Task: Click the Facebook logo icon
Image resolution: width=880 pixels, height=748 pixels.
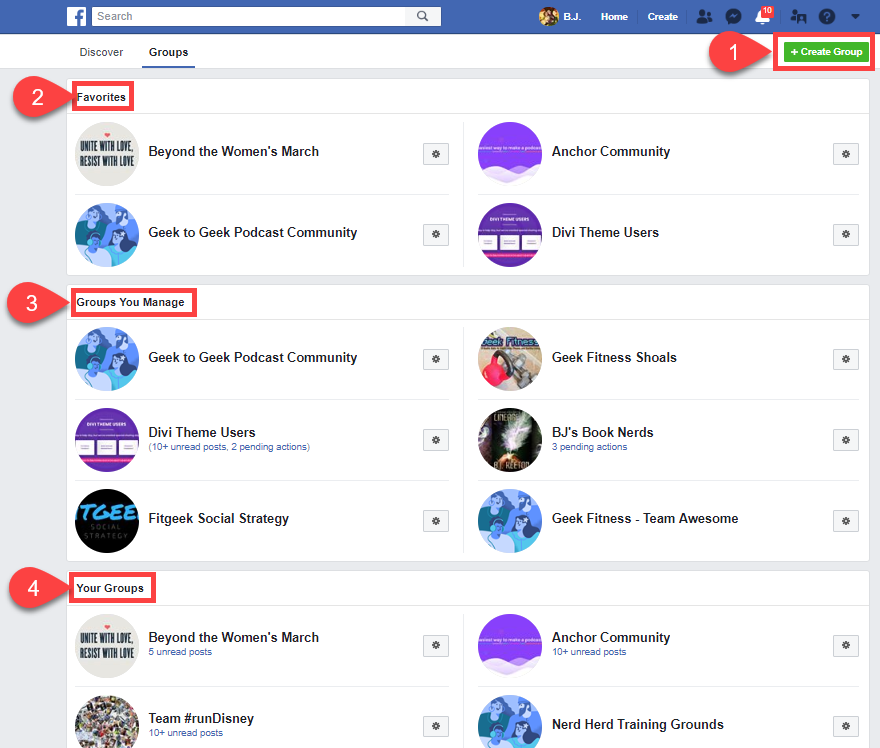Action: pyautogui.click(x=77, y=16)
